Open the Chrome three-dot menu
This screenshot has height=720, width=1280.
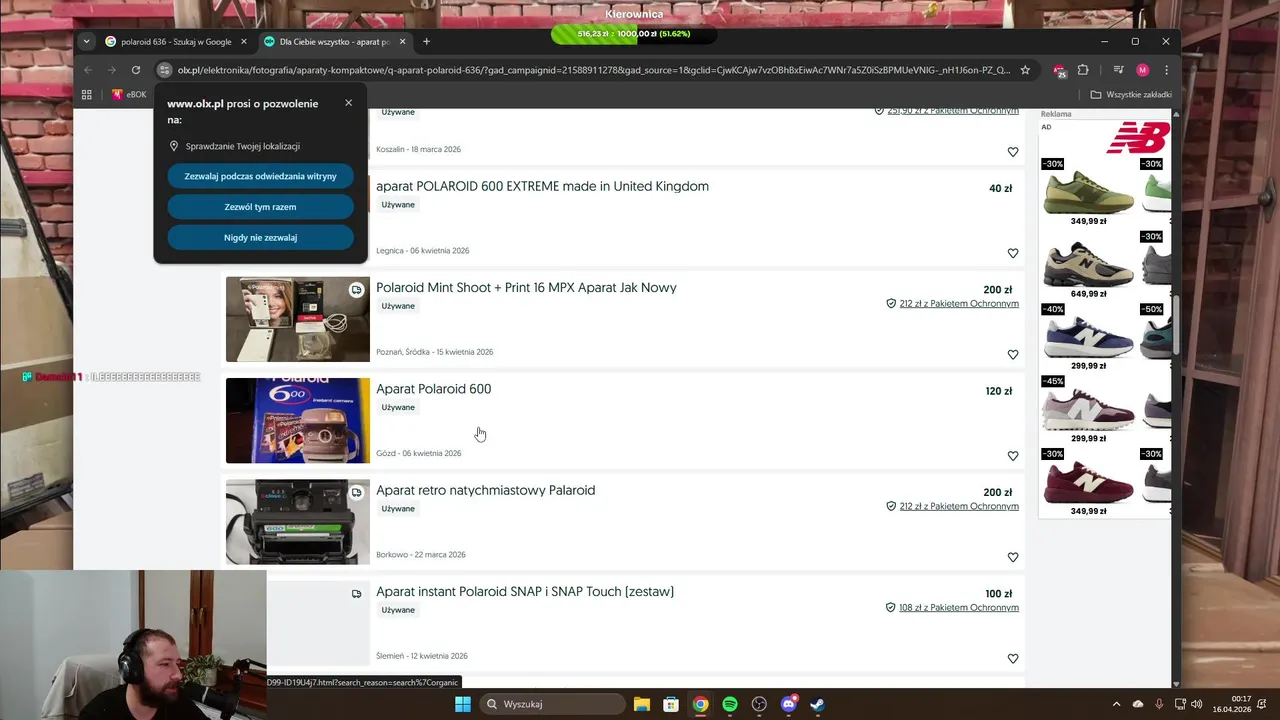tap(1166, 70)
